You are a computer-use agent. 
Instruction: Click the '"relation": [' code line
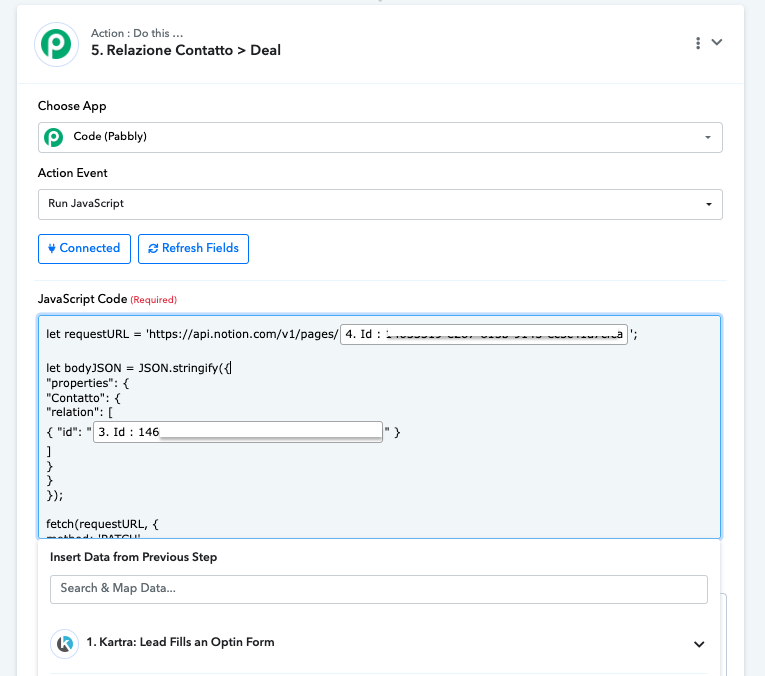(x=80, y=412)
